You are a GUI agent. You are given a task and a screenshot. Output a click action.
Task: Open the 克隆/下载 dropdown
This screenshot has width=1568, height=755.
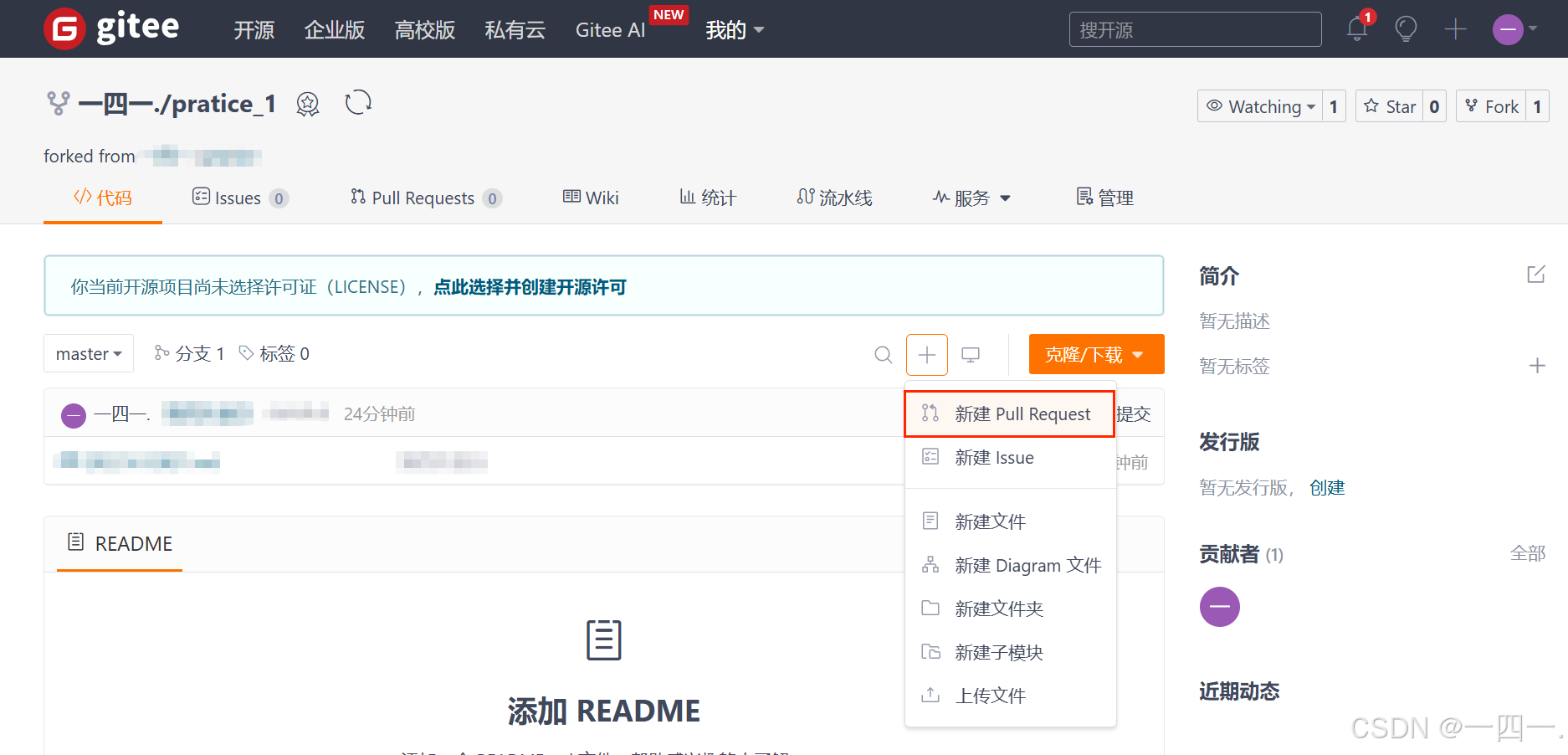[x=1095, y=354]
